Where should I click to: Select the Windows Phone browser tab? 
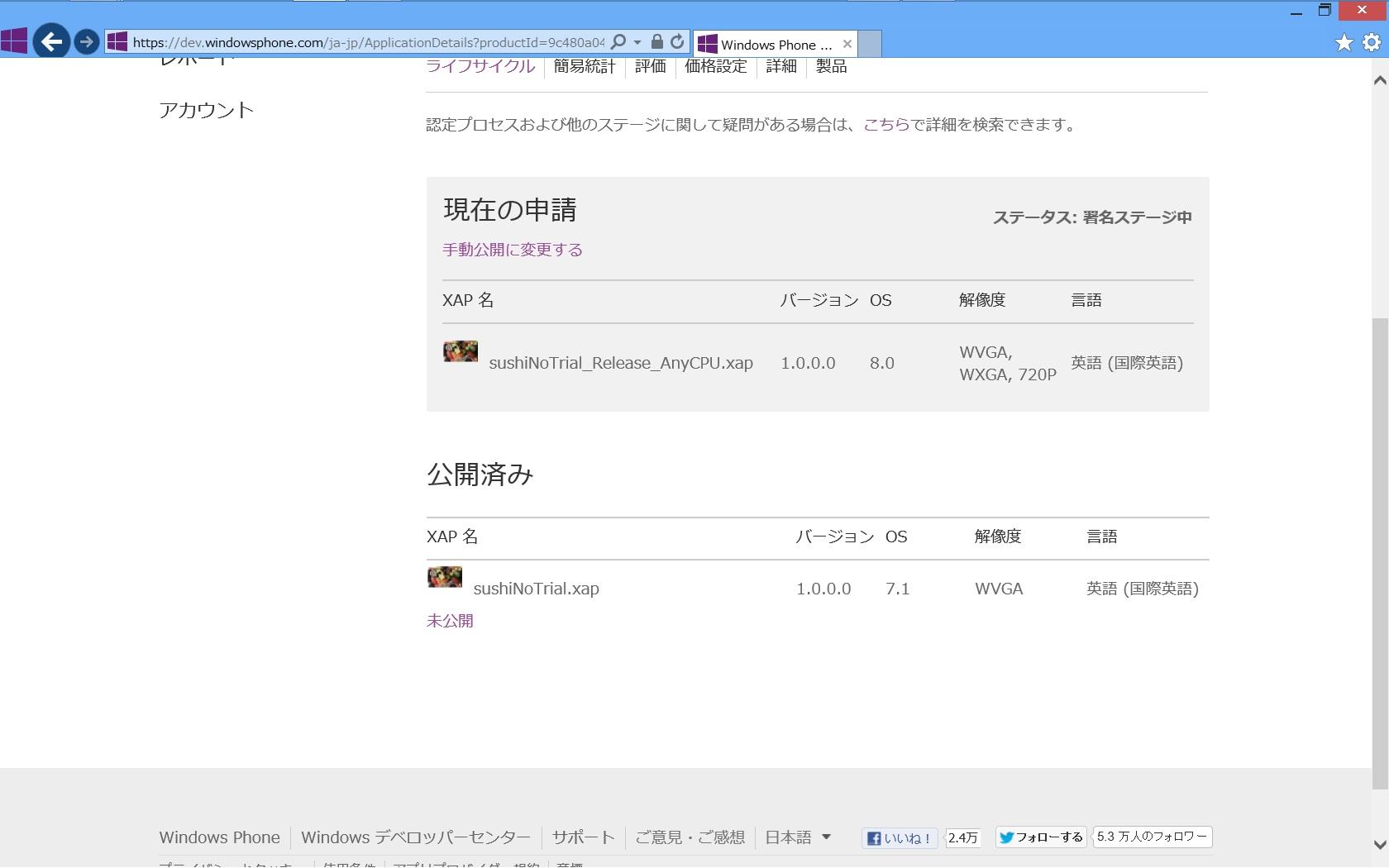click(776, 44)
